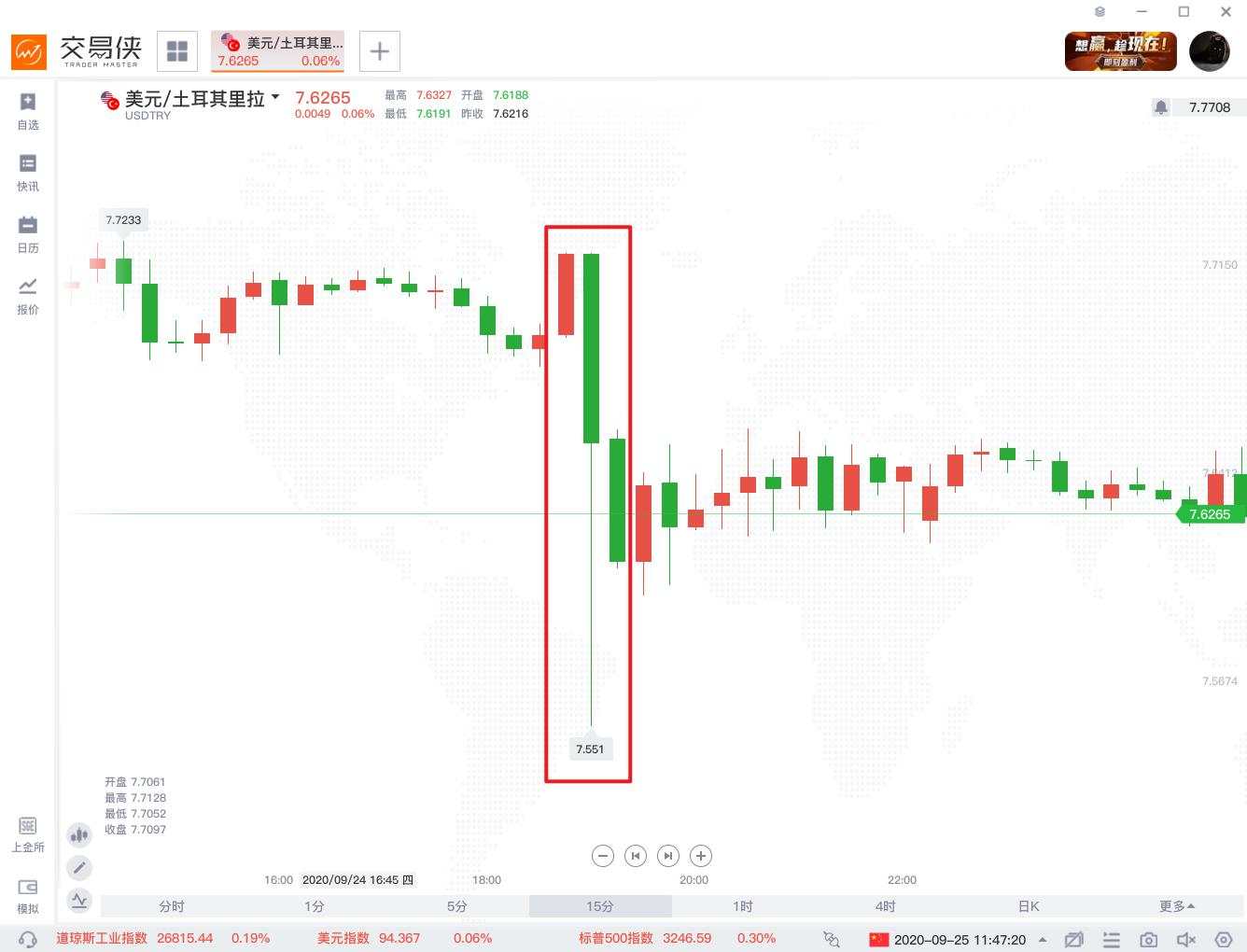Click the 7.6265 current price marker on price axis

(x=1208, y=514)
